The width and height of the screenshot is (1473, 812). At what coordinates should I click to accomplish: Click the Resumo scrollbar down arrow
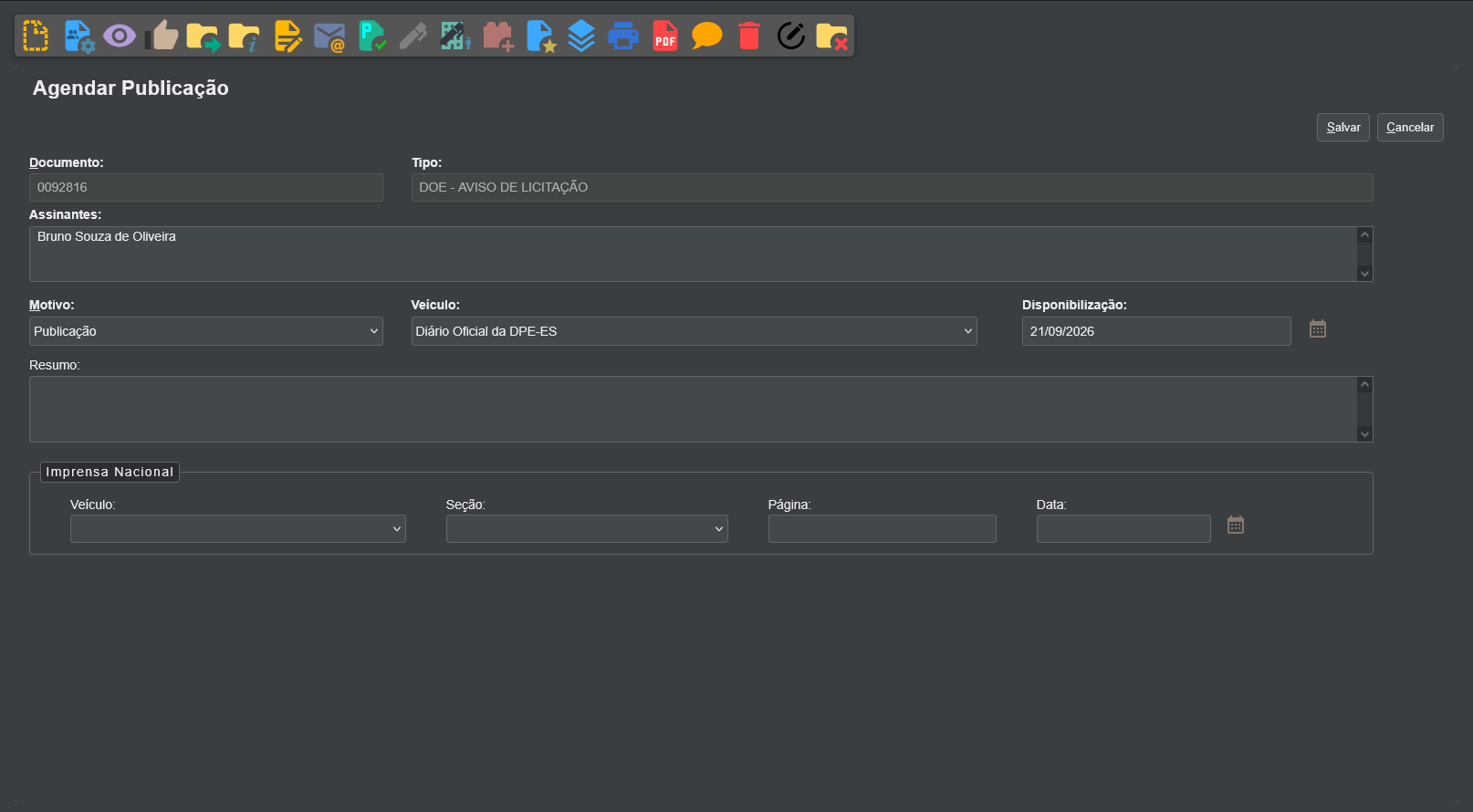coord(1365,434)
